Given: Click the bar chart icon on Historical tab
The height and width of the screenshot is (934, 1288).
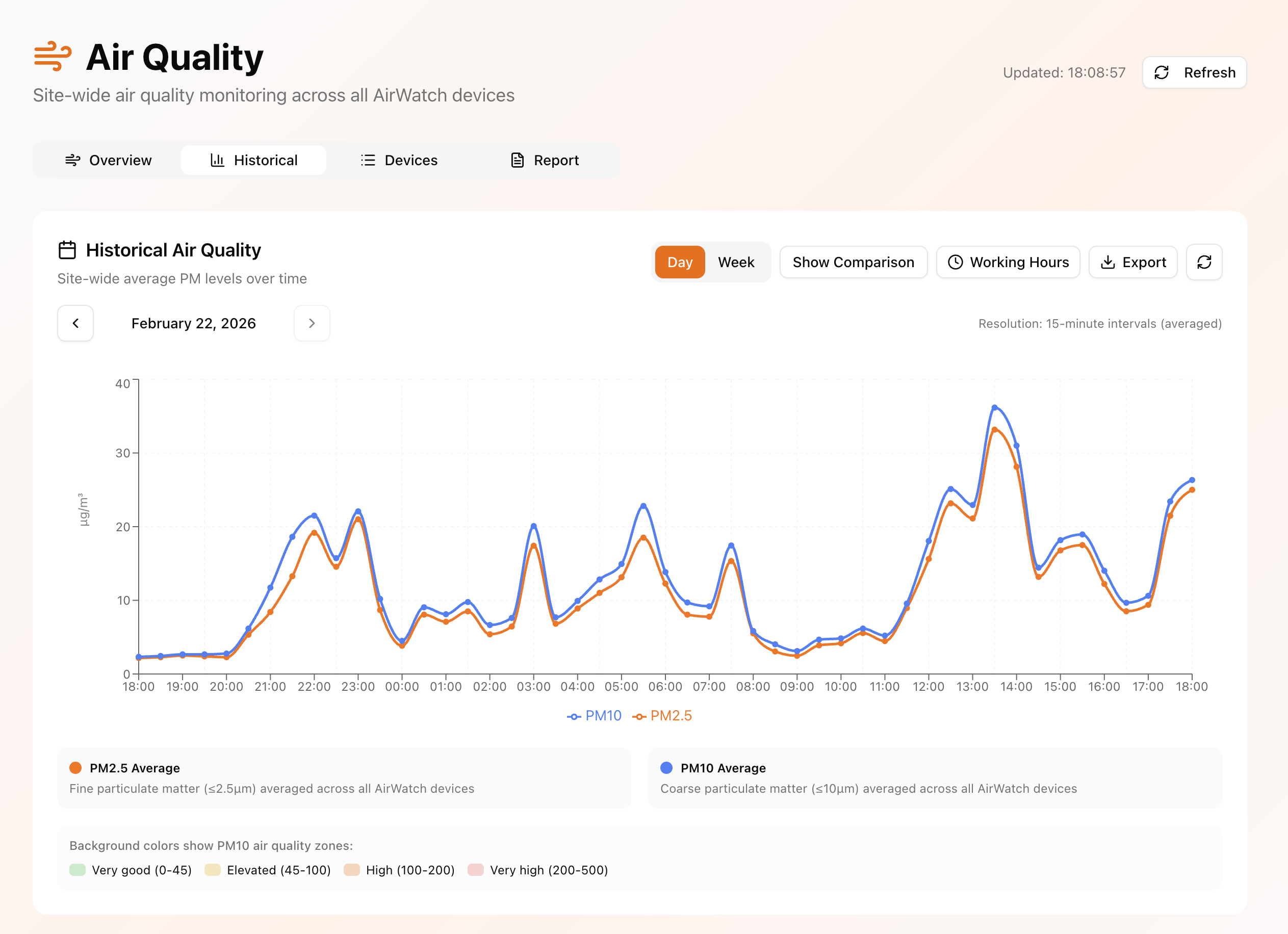Looking at the screenshot, I should pos(217,160).
